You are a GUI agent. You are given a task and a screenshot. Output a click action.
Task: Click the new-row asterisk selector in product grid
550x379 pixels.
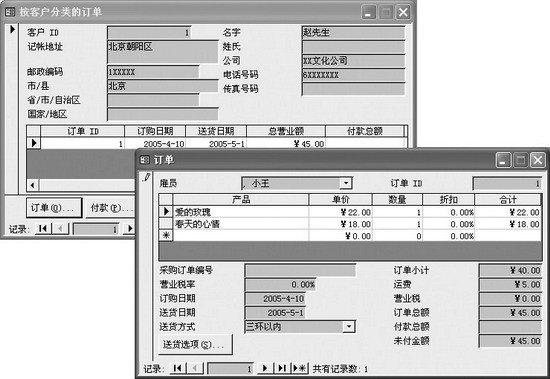pyautogui.click(x=166, y=235)
